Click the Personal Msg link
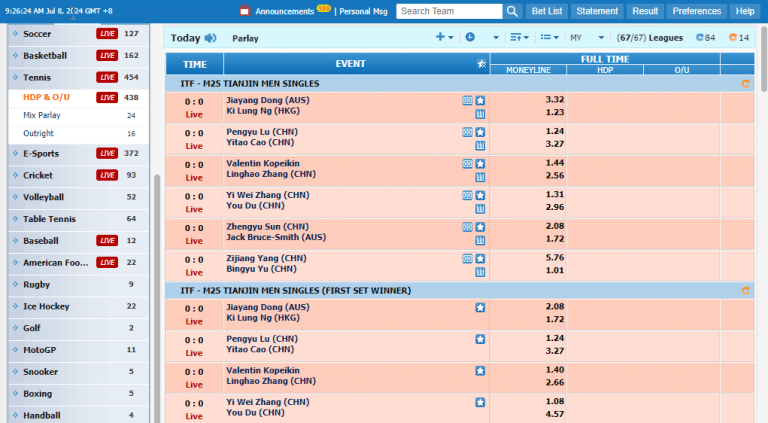768x423 pixels. (363, 11)
